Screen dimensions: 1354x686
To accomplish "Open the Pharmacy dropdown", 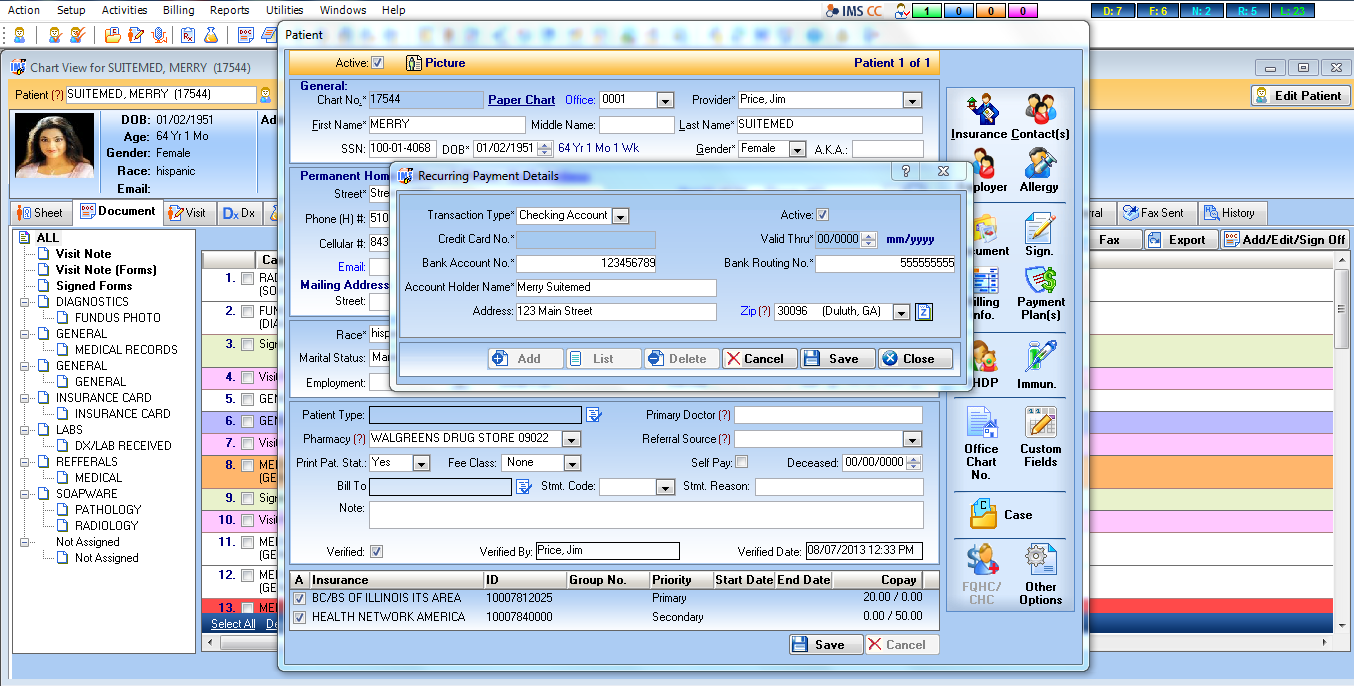I will click(x=571, y=439).
